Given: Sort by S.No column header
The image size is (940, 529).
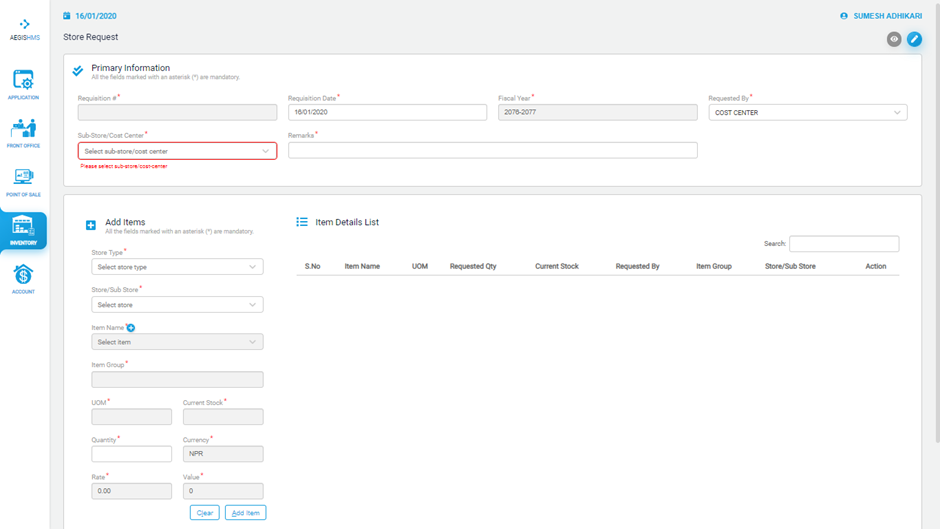Looking at the screenshot, I should click(312, 266).
